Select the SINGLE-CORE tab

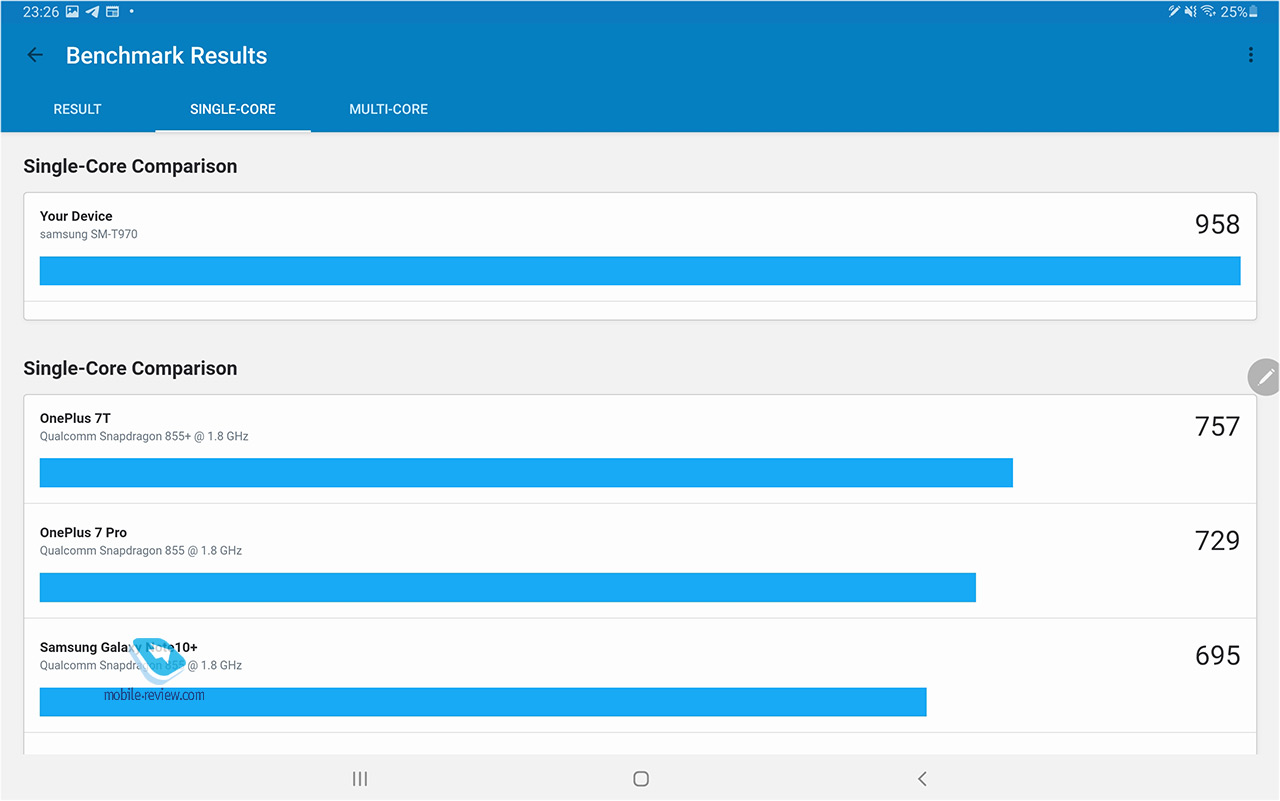pos(233,109)
